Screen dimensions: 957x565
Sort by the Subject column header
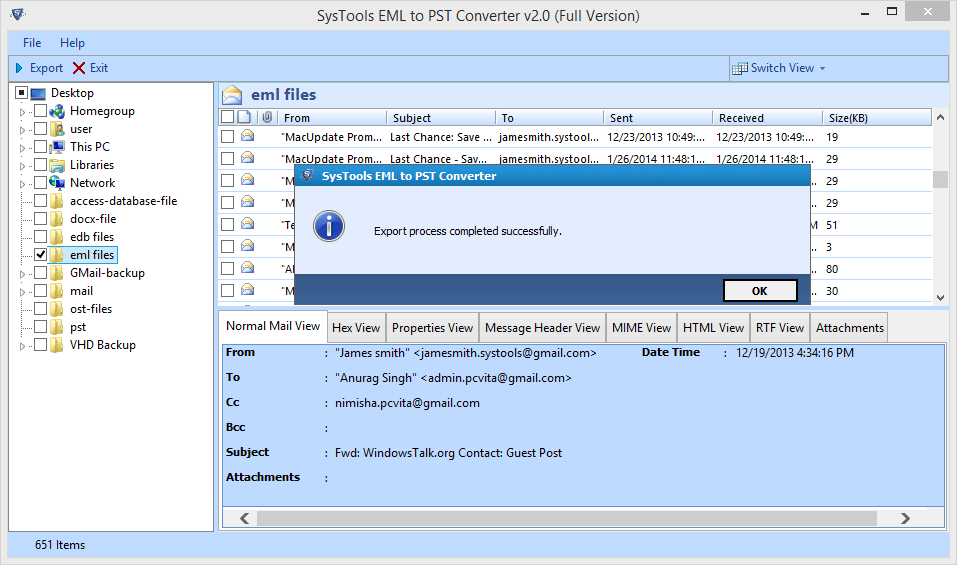(441, 118)
